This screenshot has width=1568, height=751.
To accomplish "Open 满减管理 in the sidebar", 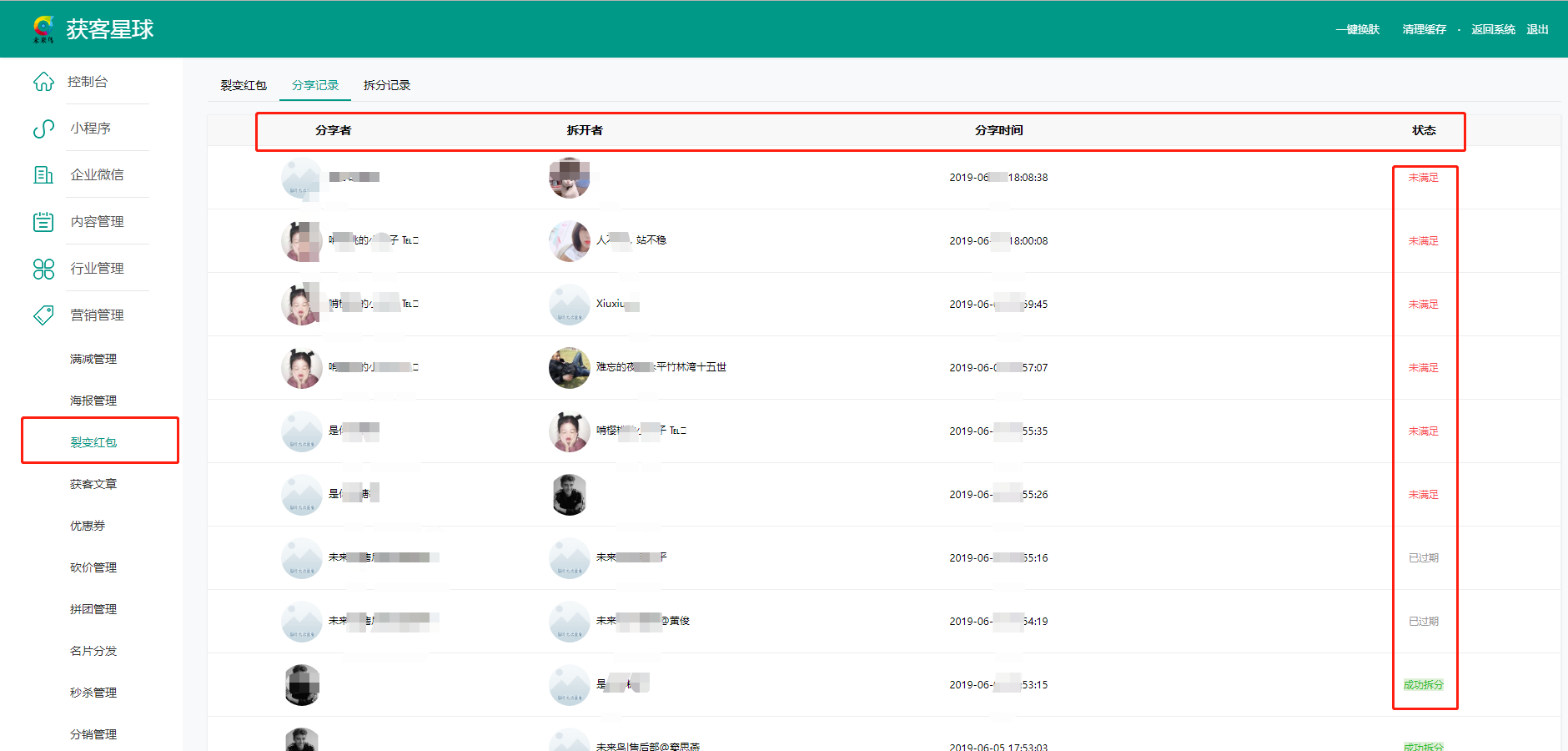I will 93,359.
